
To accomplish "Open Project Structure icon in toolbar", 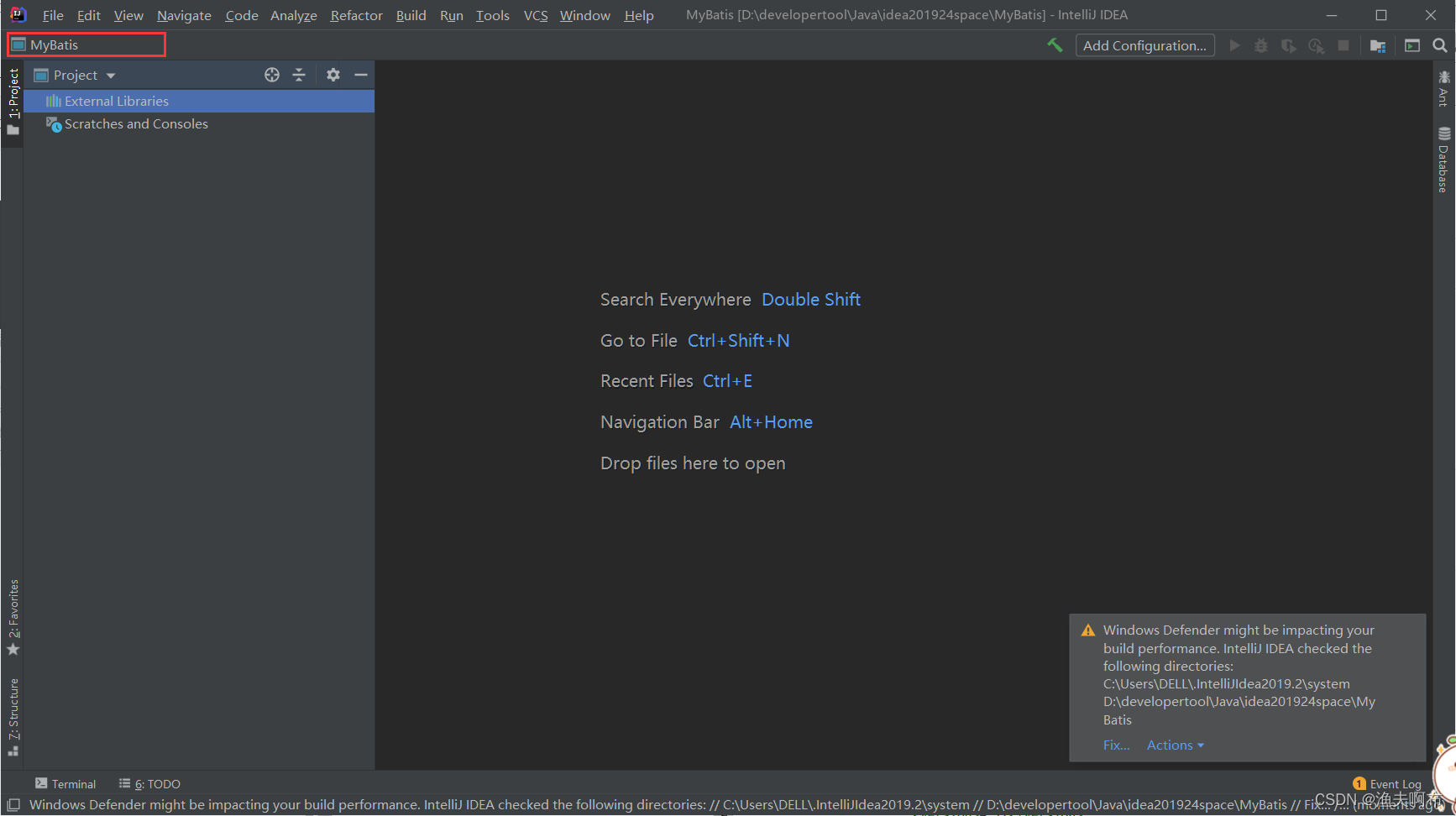I will pyautogui.click(x=1378, y=45).
